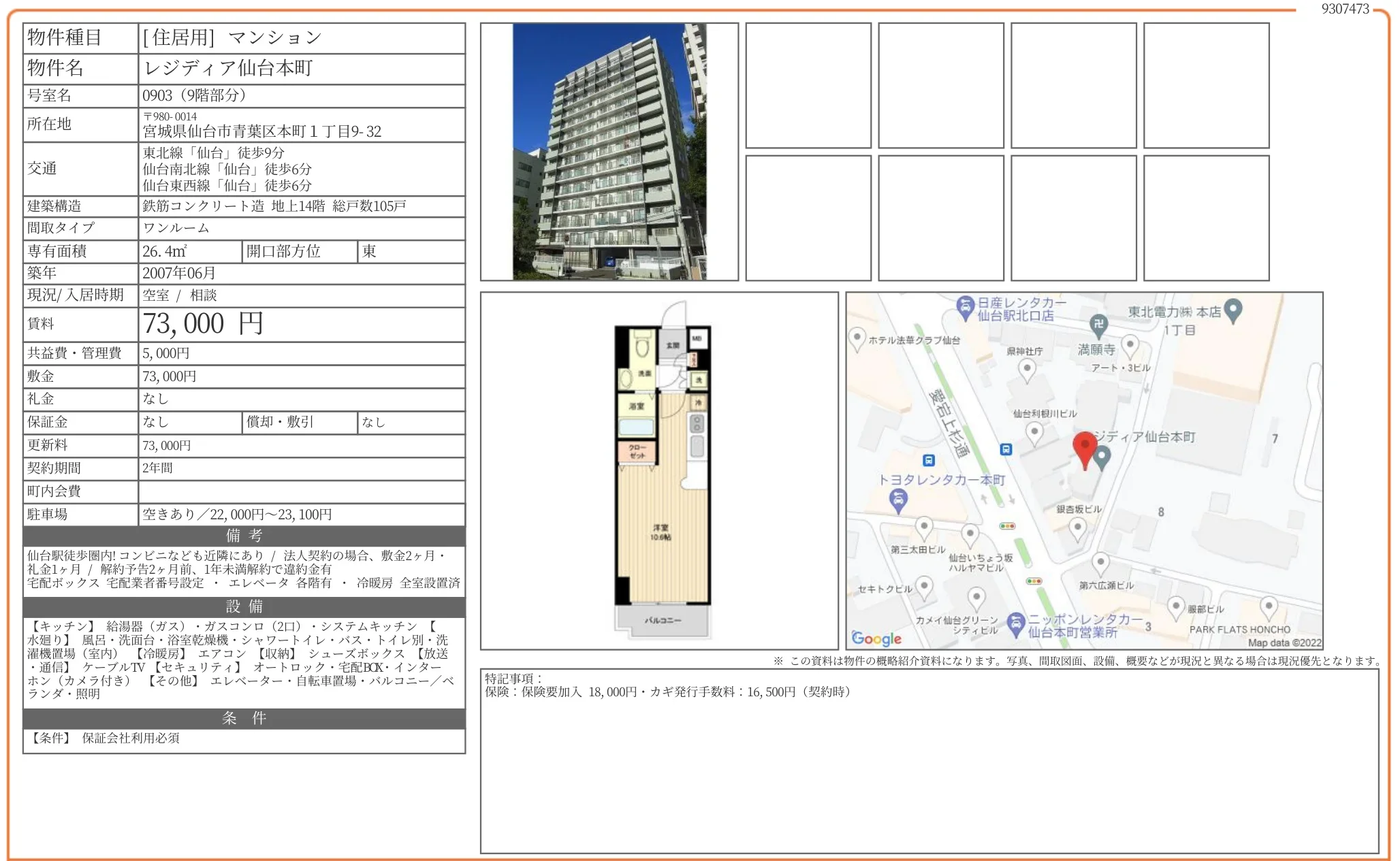The height and width of the screenshot is (861, 1400).
Task: Click the ニッポンレンタカー仙台本町営業所 pin
Action: (x=1017, y=621)
